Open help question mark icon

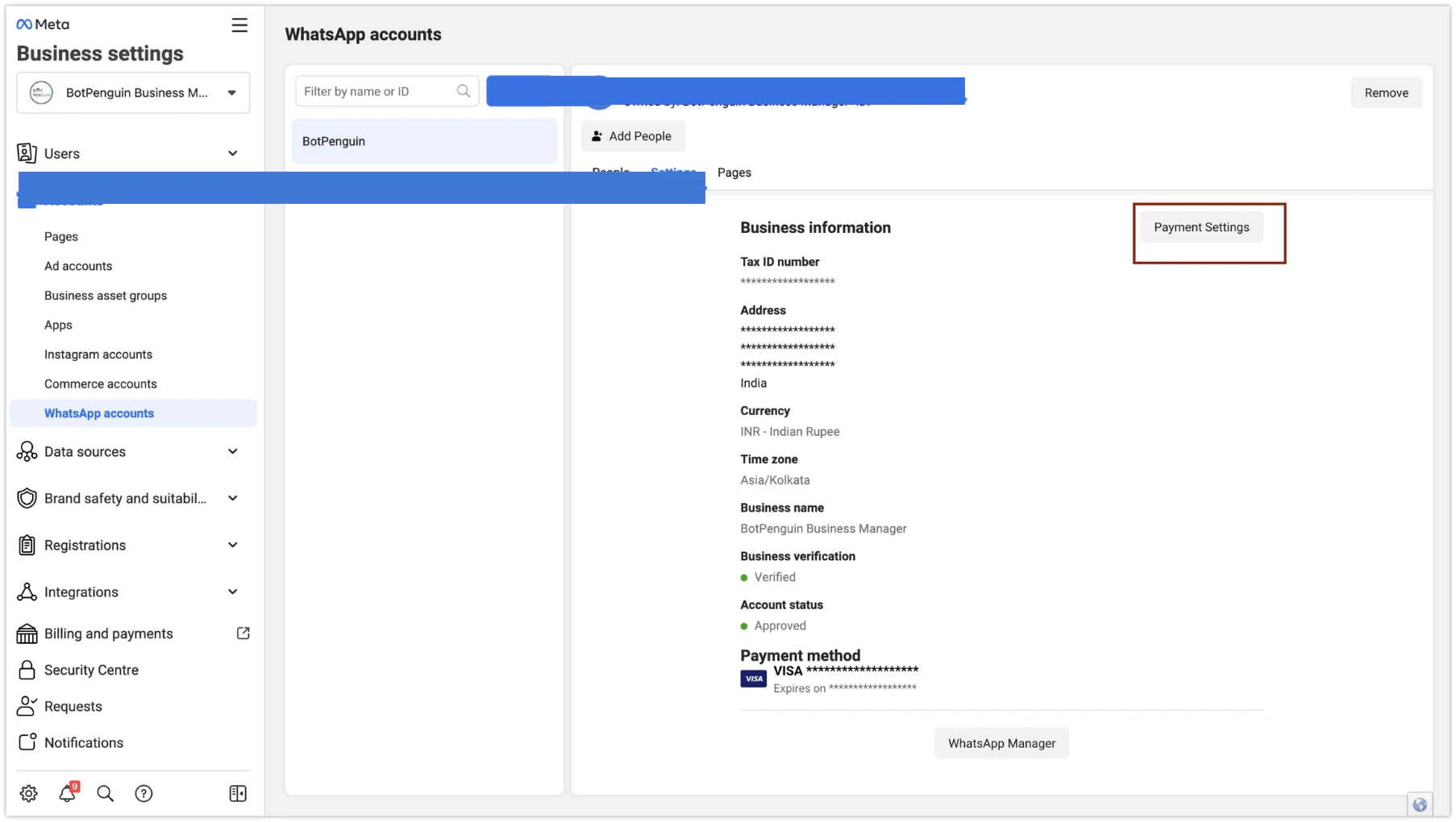[x=144, y=793]
